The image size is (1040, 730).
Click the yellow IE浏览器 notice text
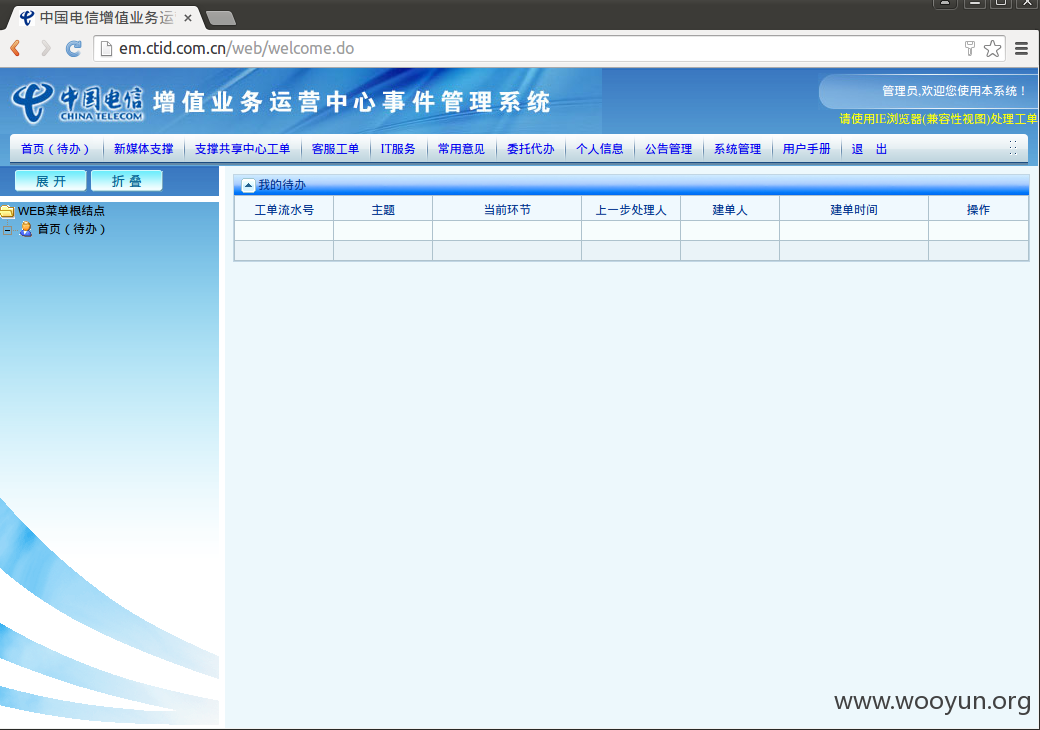point(938,119)
